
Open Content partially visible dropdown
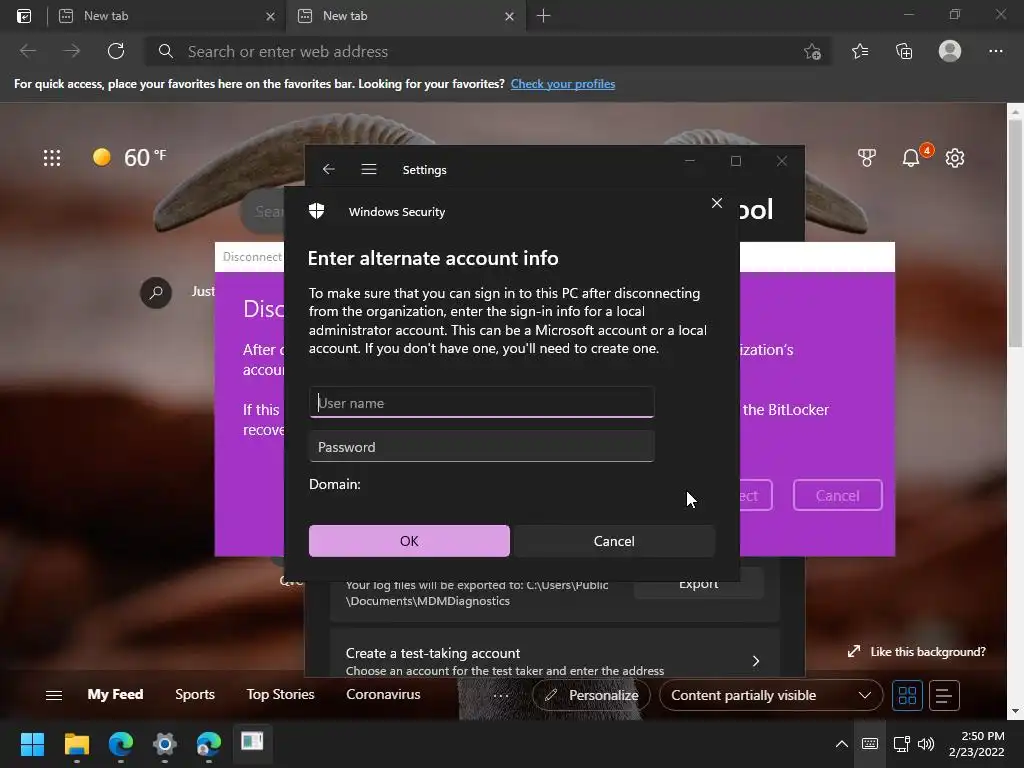(x=771, y=696)
